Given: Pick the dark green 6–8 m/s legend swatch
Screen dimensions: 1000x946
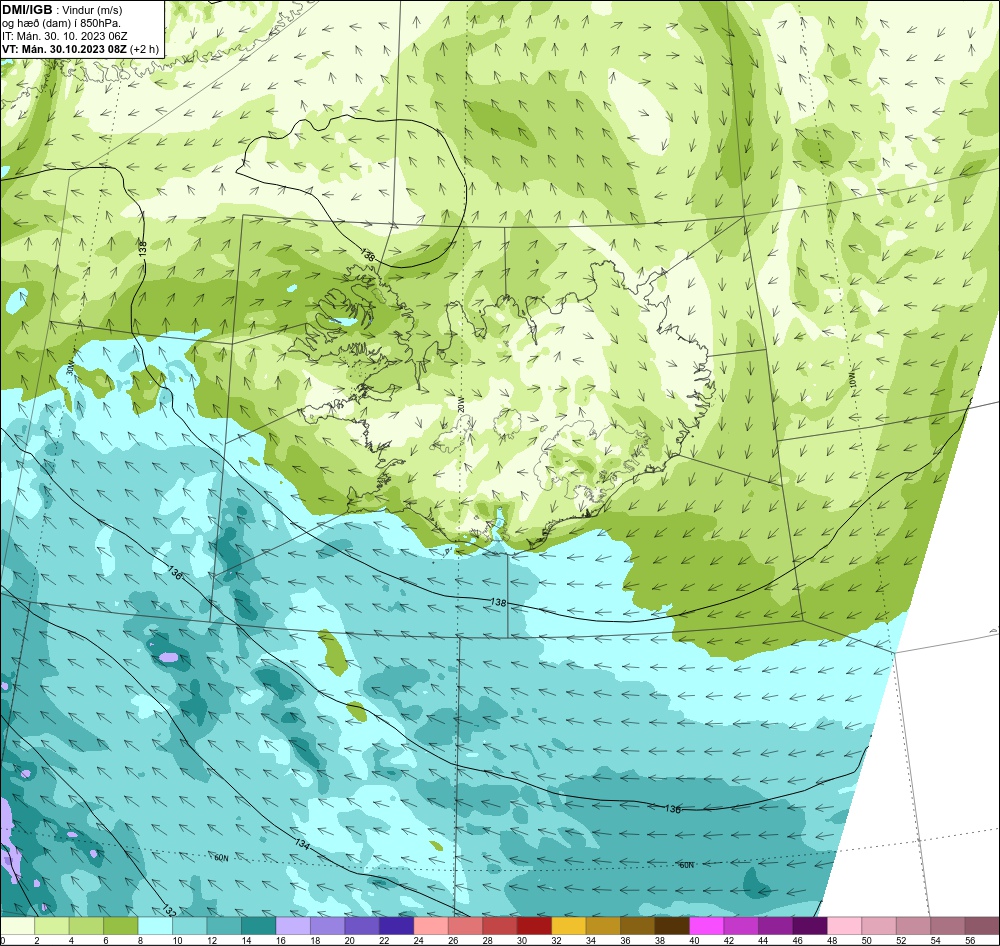Looking at the screenshot, I should [x=121, y=926].
